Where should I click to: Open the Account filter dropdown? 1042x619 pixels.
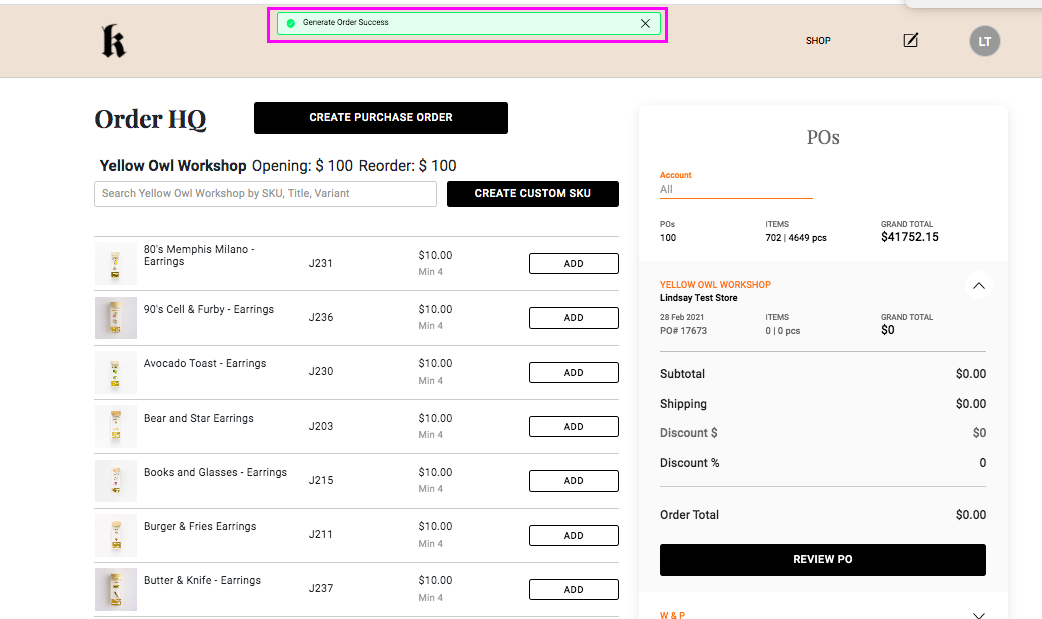[735, 189]
